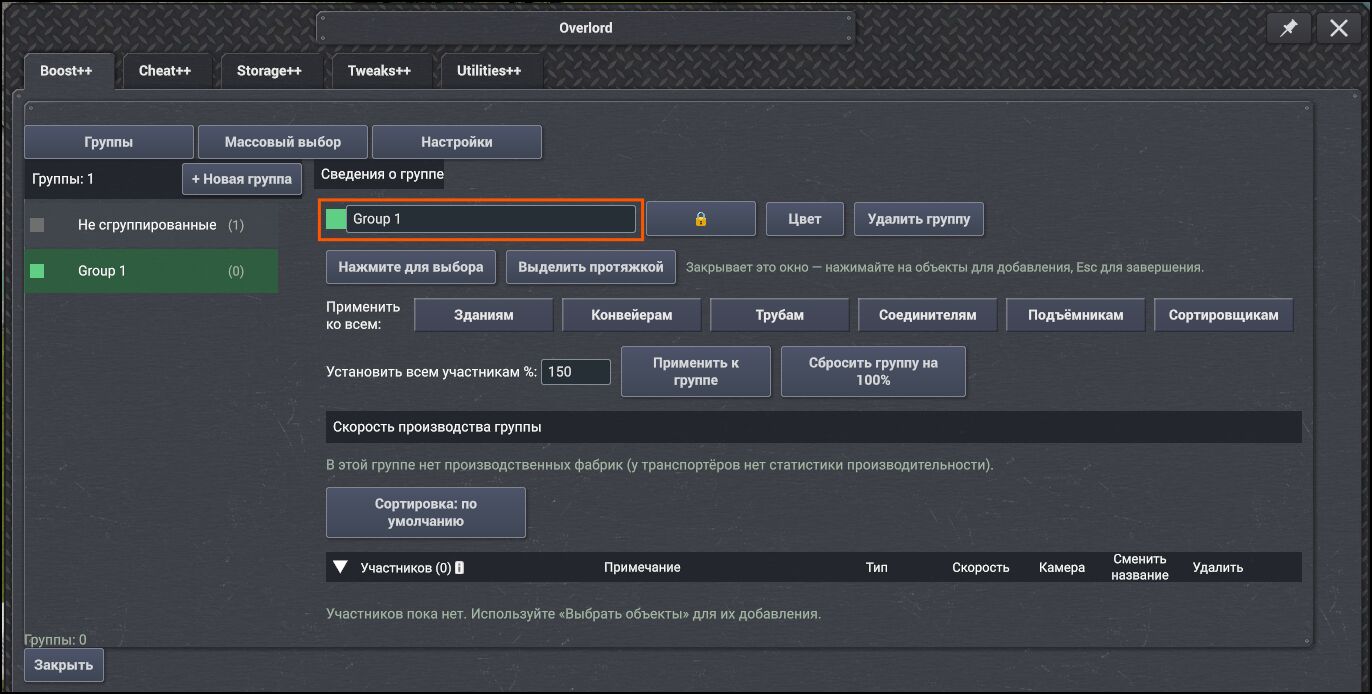Collapse the Участников list triangle

point(340,567)
